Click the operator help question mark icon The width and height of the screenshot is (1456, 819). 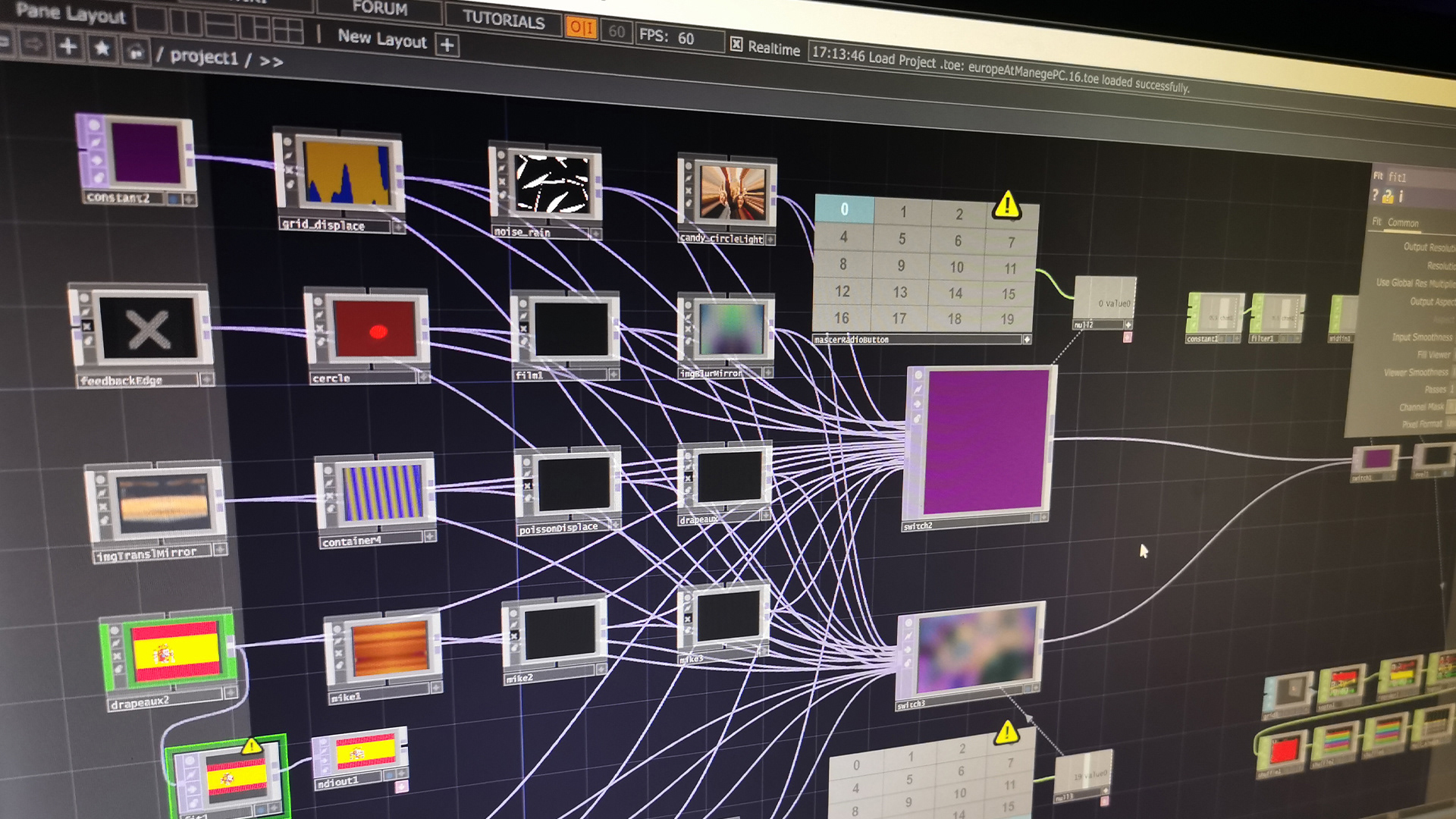(x=1375, y=196)
